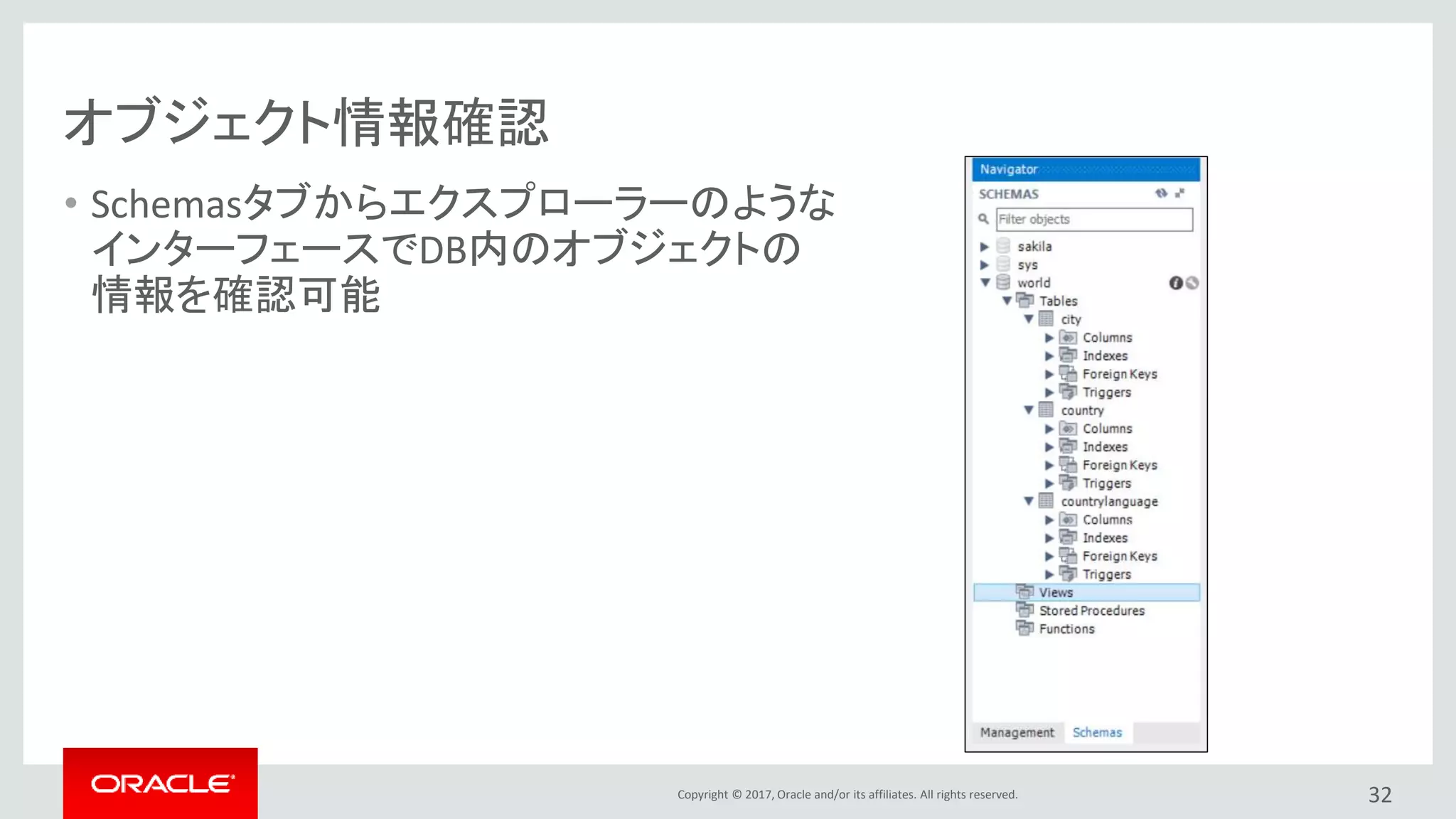Select the countrylanguage table label
Screen dimensions: 1456x819
[x=1109, y=502]
